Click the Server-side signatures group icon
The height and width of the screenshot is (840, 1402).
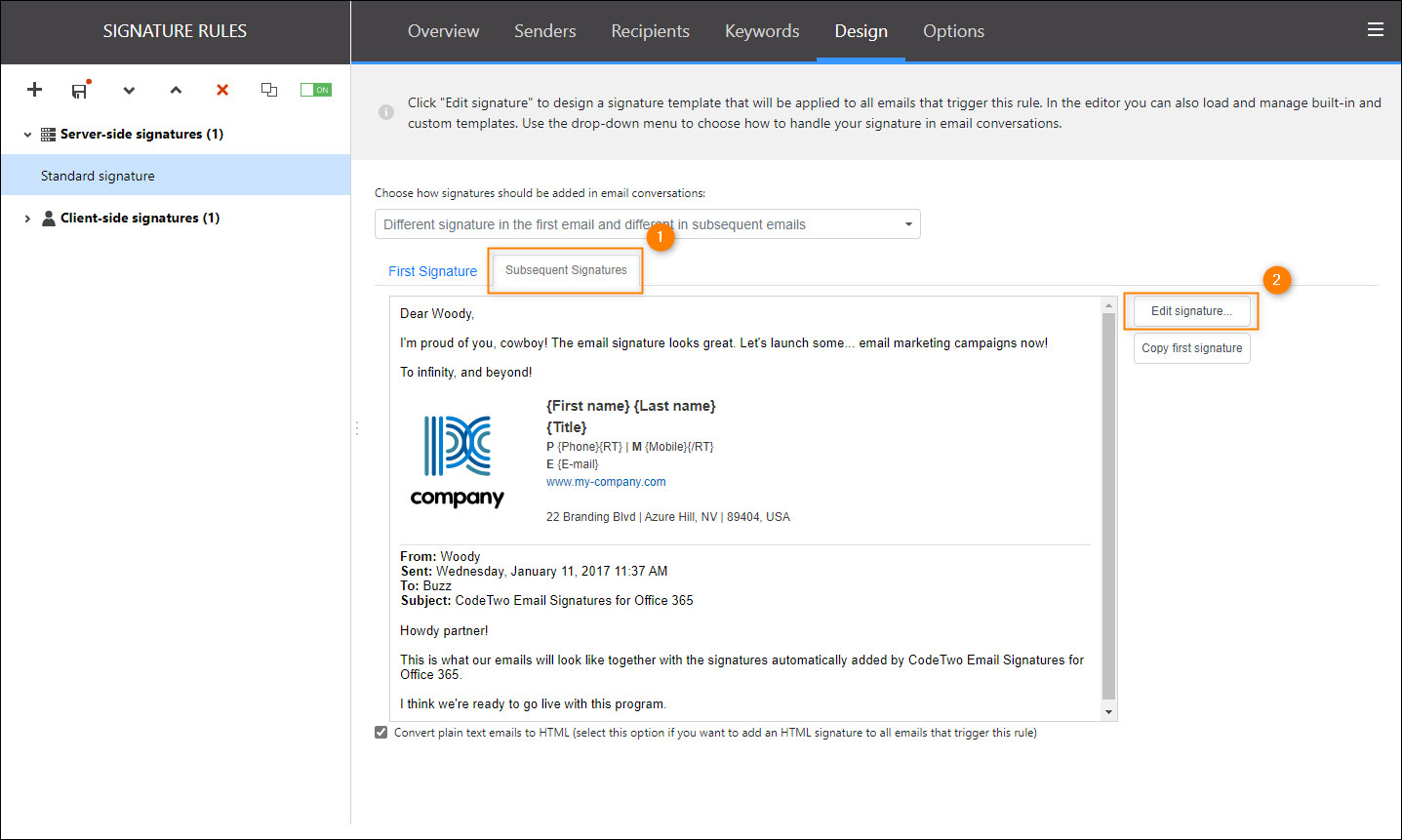46,134
